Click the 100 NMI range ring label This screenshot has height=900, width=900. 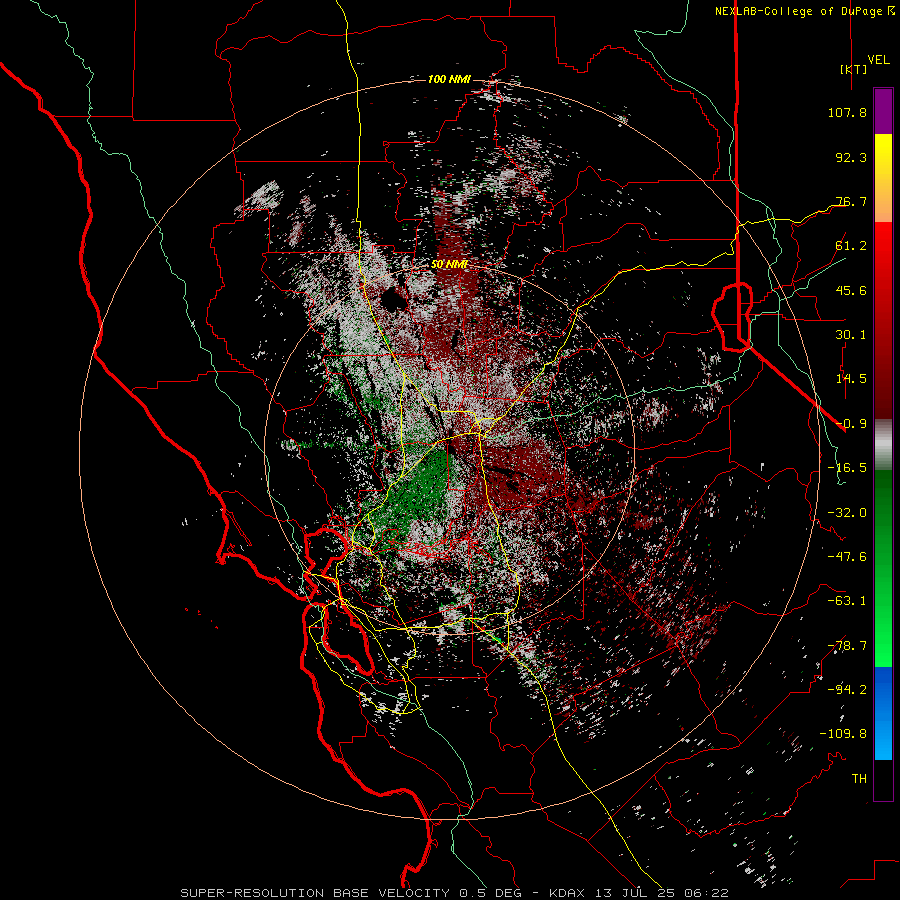pyautogui.click(x=449, y=79)
